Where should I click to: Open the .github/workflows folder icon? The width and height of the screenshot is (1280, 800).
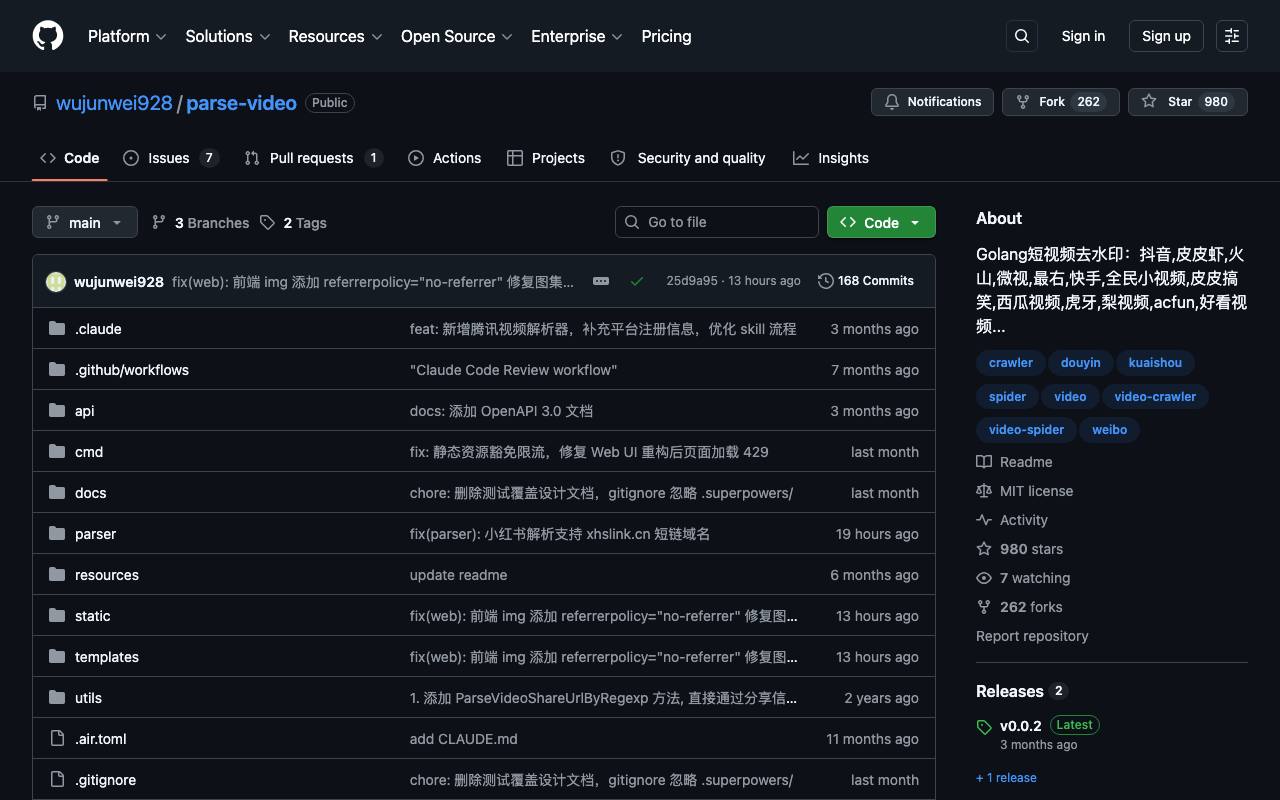pos(57,370)
